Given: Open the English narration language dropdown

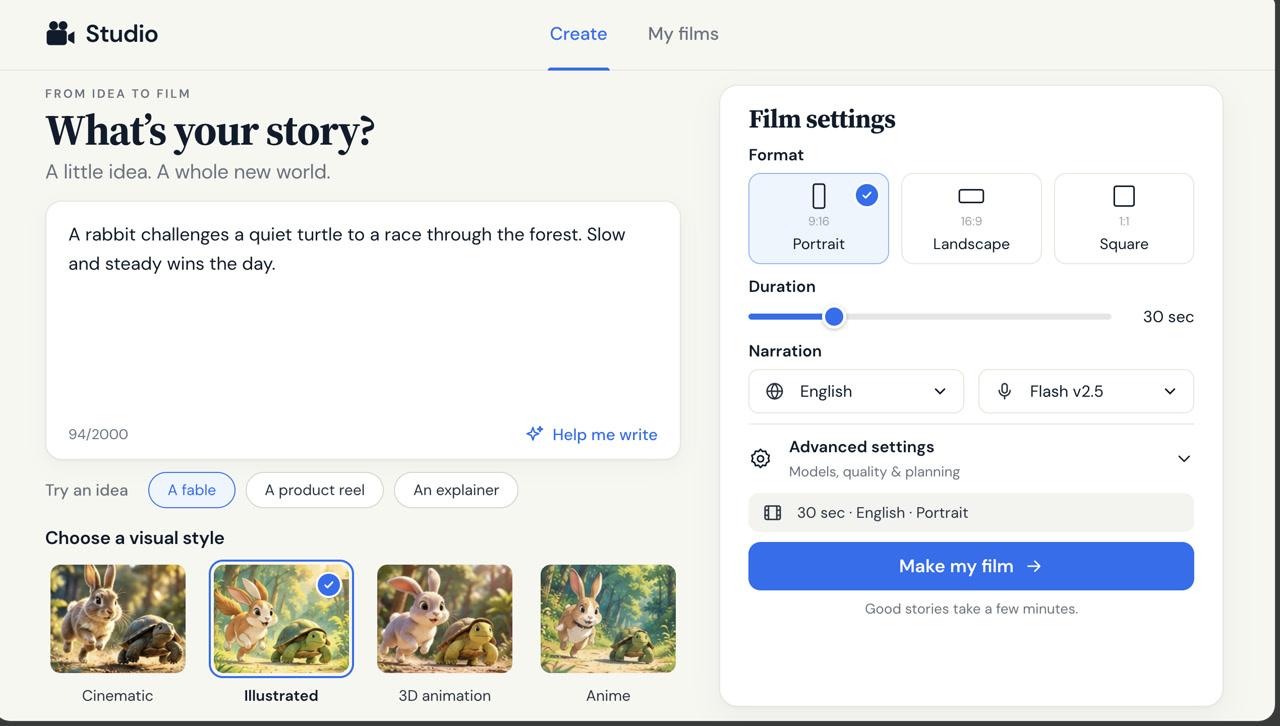Looking at the screenshot, I should pos(856,391).
